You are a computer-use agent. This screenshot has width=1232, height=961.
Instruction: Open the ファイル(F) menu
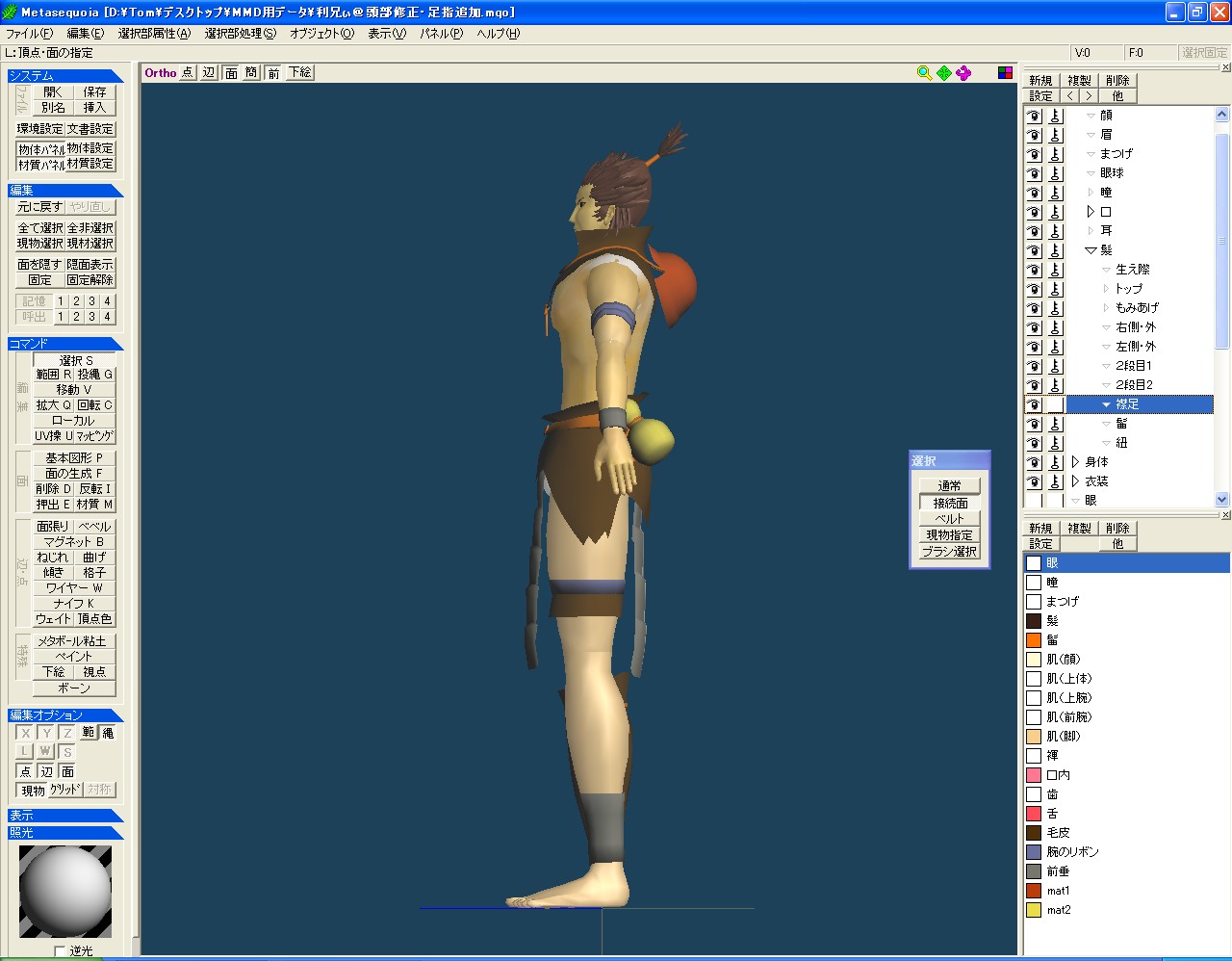[30, 34]
